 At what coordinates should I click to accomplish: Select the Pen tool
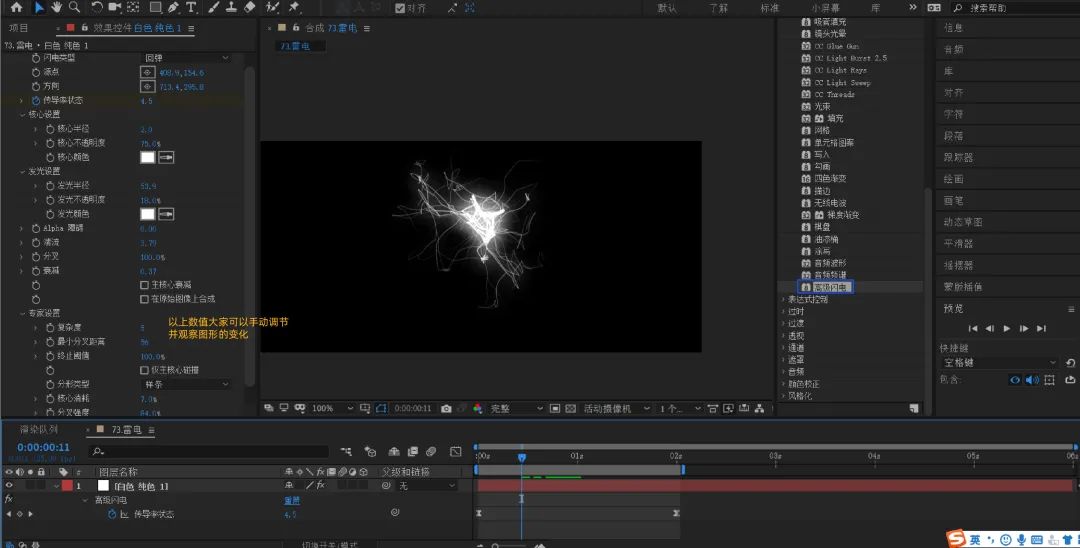click(x=173, y=8)
